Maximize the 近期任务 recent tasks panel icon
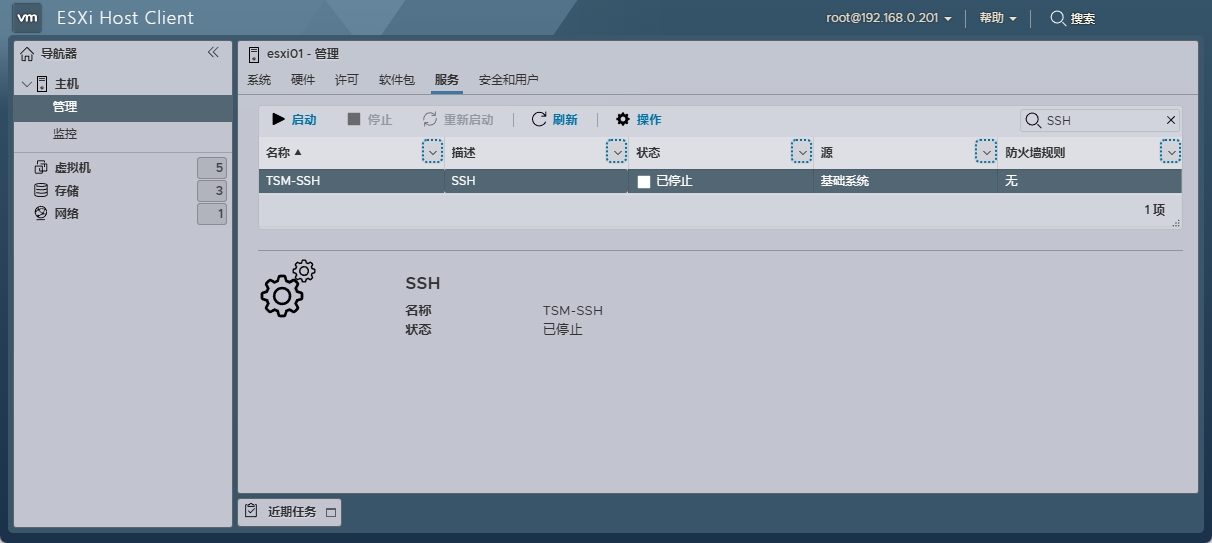 [331, 512]
